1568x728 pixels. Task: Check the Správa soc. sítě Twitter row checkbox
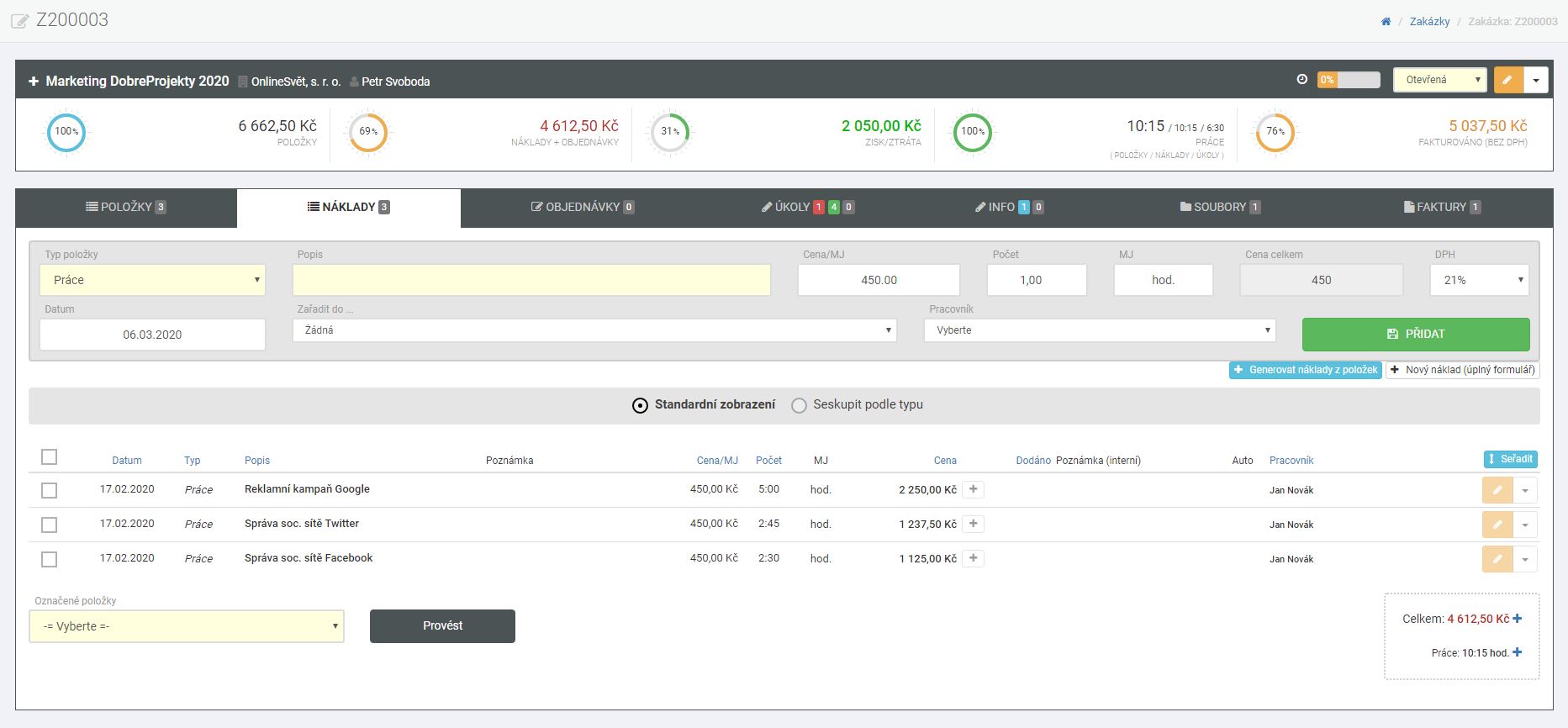coord(49,525)
